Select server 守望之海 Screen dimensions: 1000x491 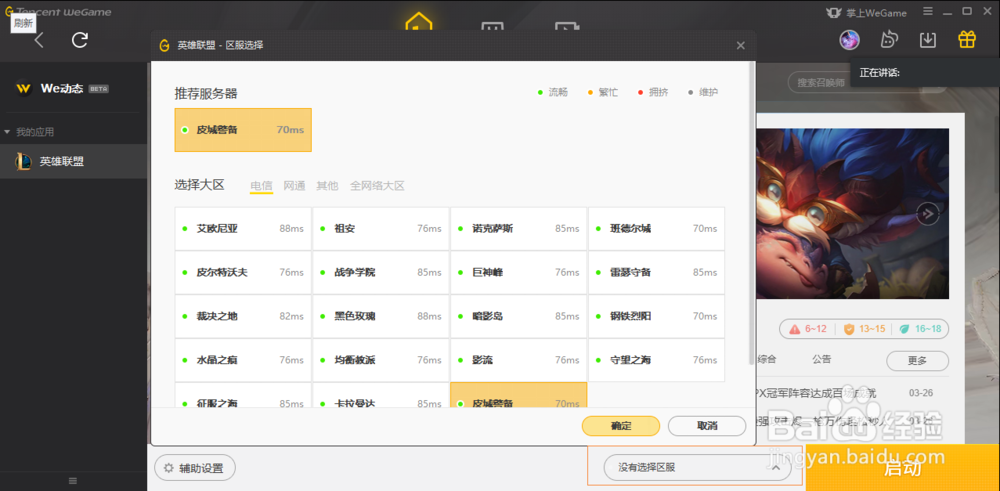(656, 360)
